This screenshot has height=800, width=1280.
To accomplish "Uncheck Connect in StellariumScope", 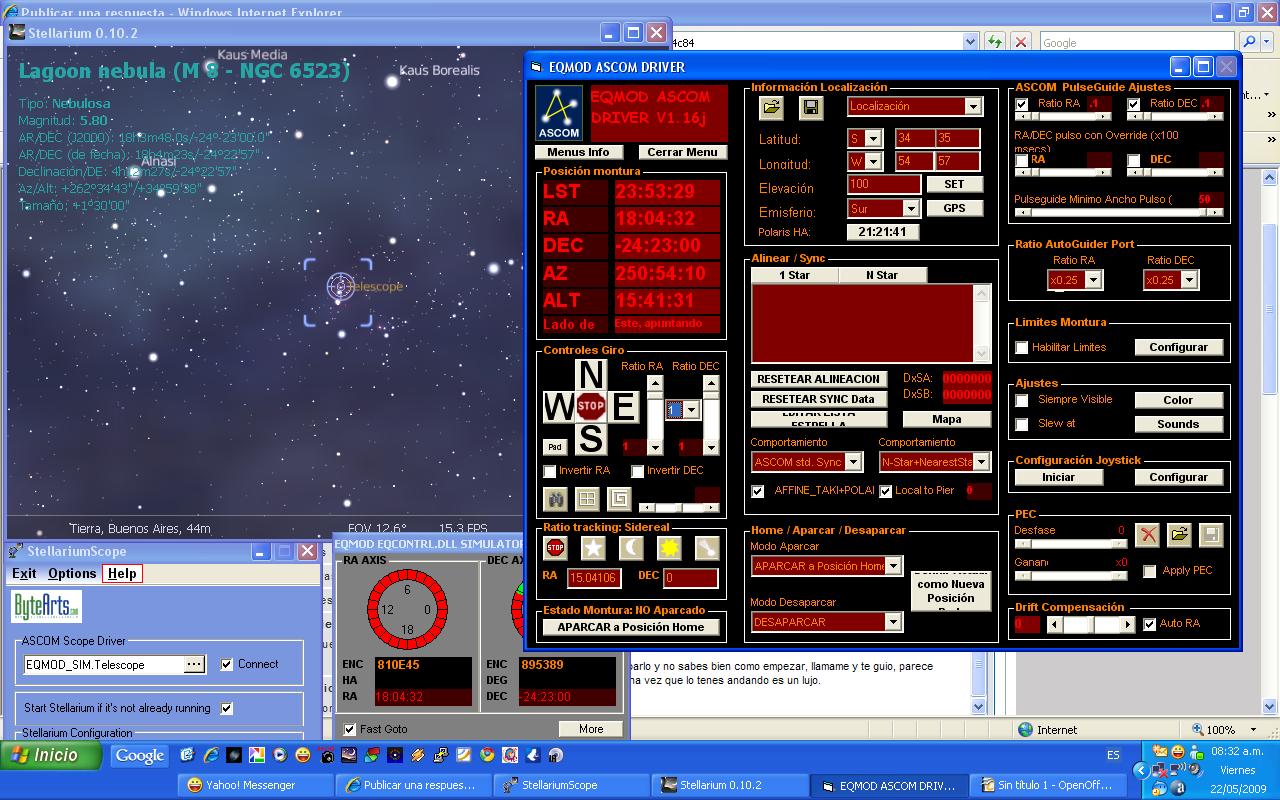I will pyautogui.click(x=227, y=664).
